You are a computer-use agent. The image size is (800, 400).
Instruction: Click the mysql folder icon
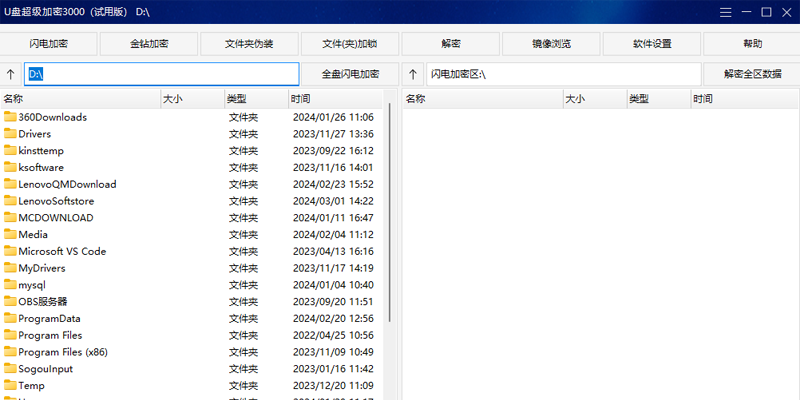[x=10, y=285]
